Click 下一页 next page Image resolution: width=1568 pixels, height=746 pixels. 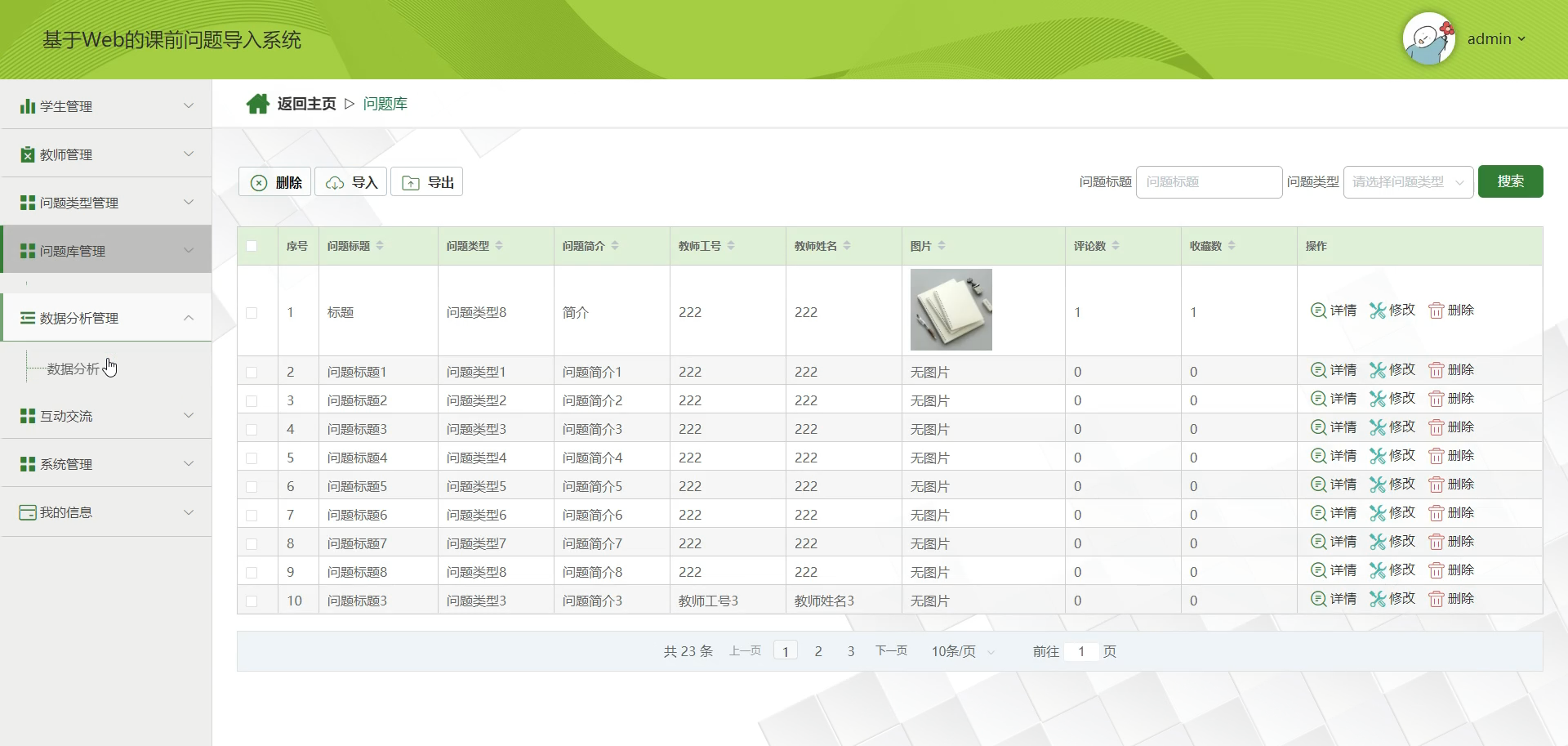(x=891, y=650)
